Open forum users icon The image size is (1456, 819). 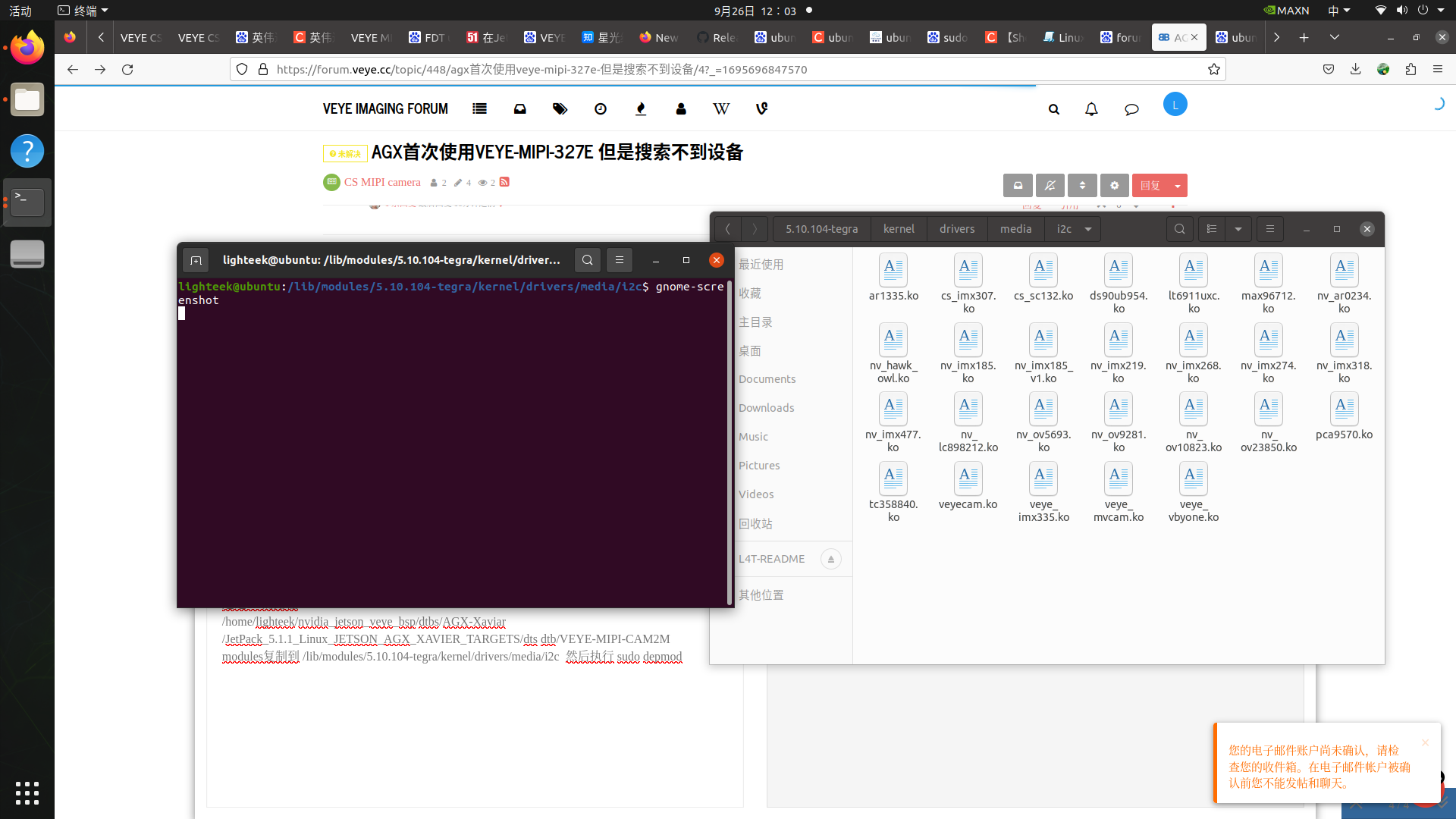[x=681, y=108]
